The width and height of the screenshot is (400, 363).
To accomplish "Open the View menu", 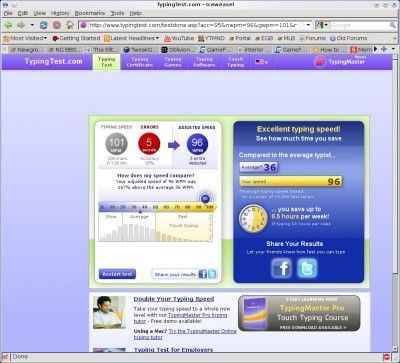I will pyautogui.click(x=39, y=13).
